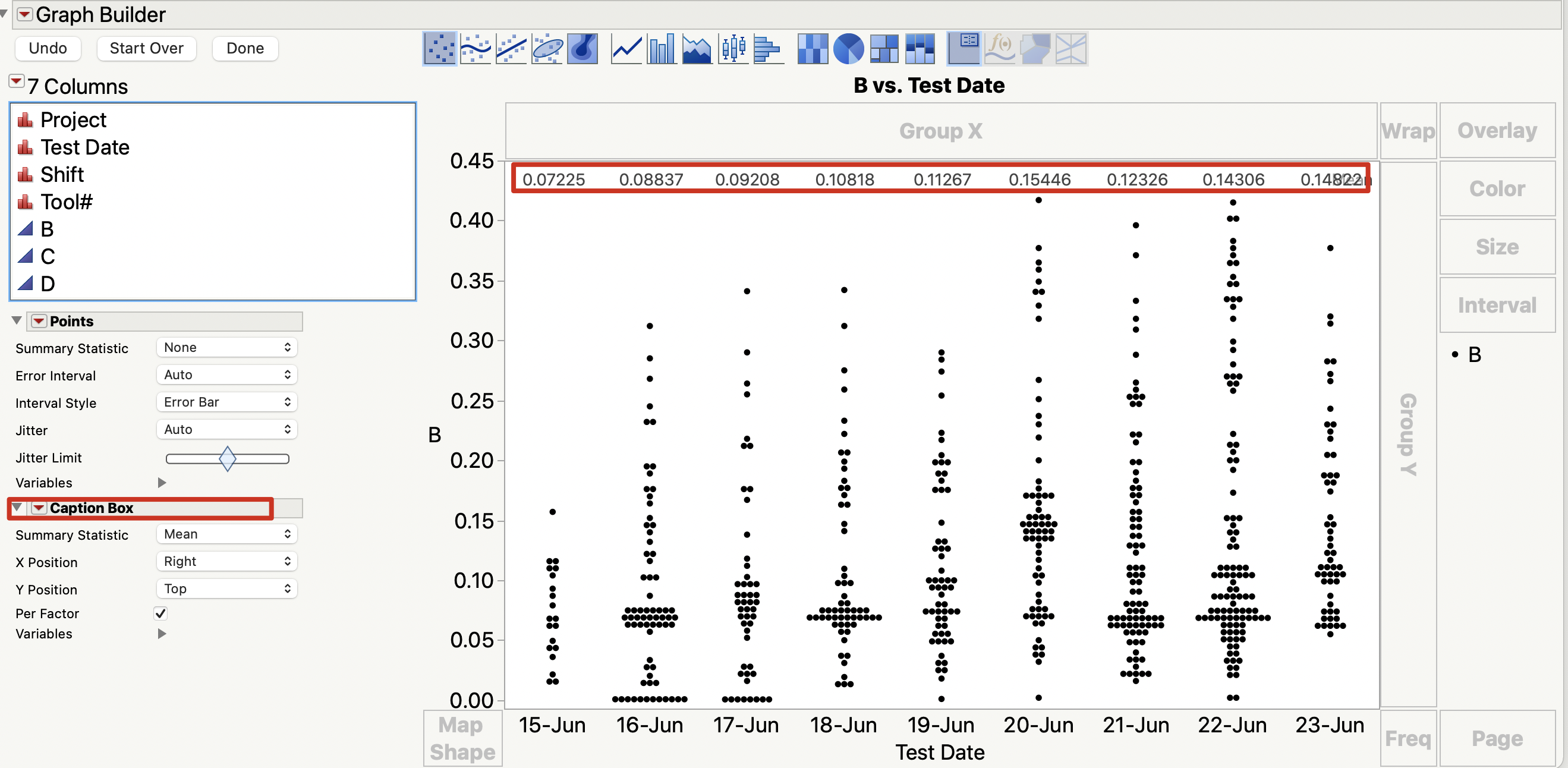Viewport: 1568px width, 768px height.
Task: Select the Pie chart icon
Action: point(848,49)
